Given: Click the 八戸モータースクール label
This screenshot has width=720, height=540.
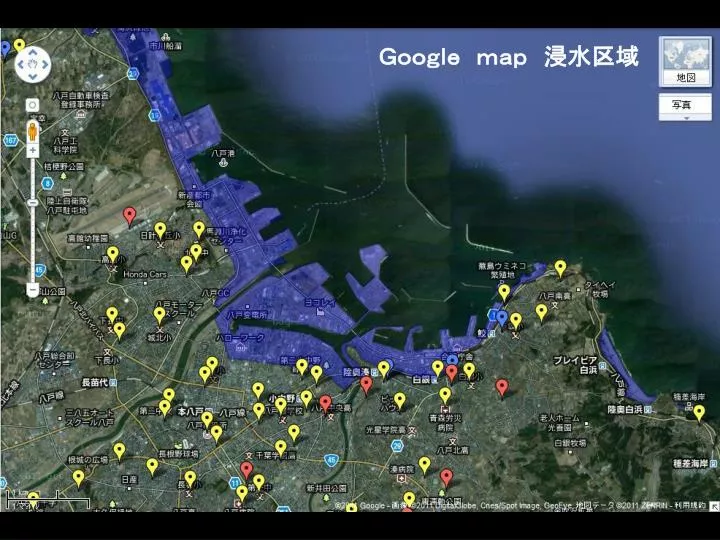Looking at the screenshot, I should [x=179, y=309].
